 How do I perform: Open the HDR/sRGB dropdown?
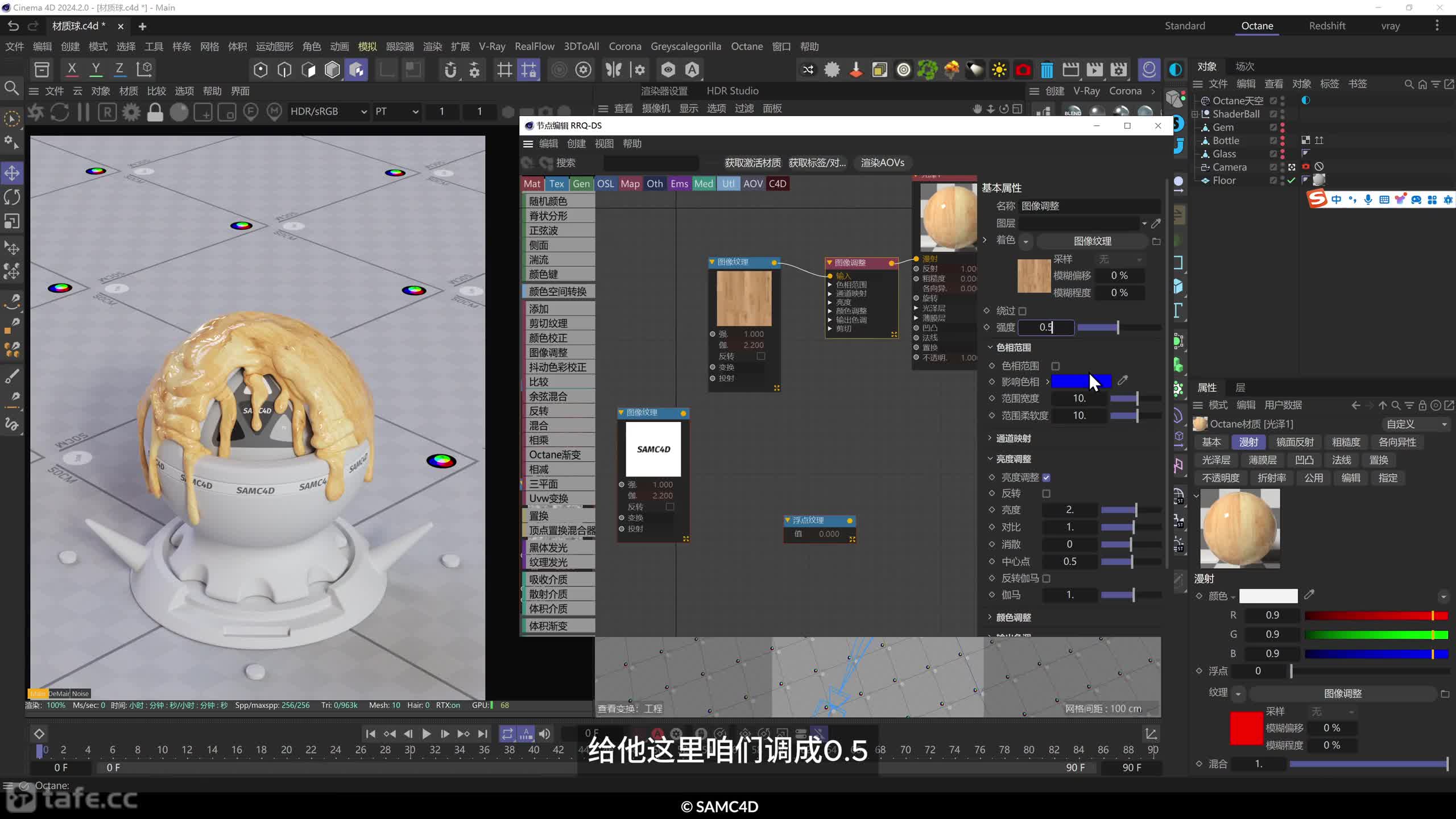click(x=328, y=111)
